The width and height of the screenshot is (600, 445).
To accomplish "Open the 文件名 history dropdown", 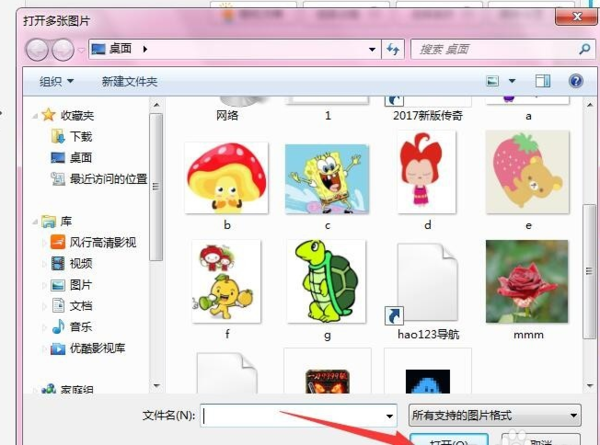I will pyautogui.click(x=390, y=416).
